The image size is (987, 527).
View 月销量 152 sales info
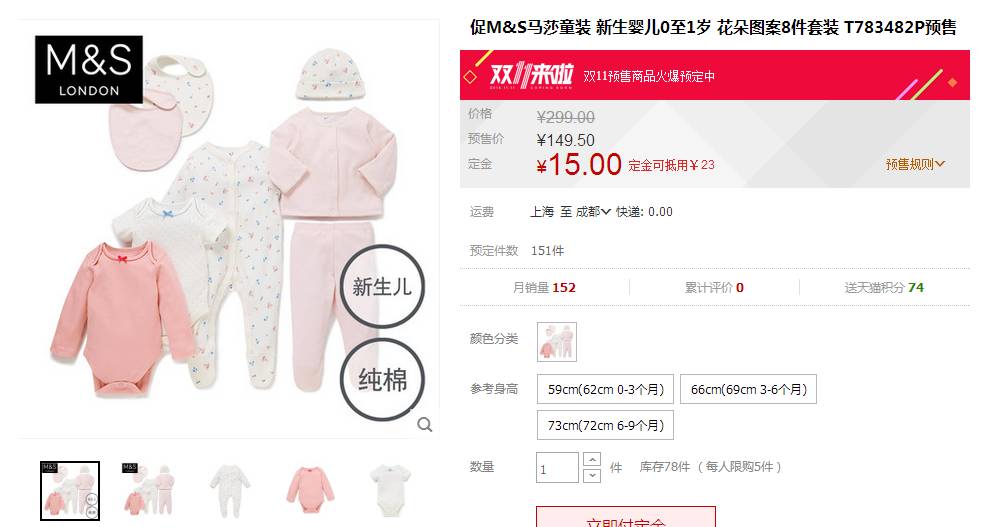(x=544, y=288)
